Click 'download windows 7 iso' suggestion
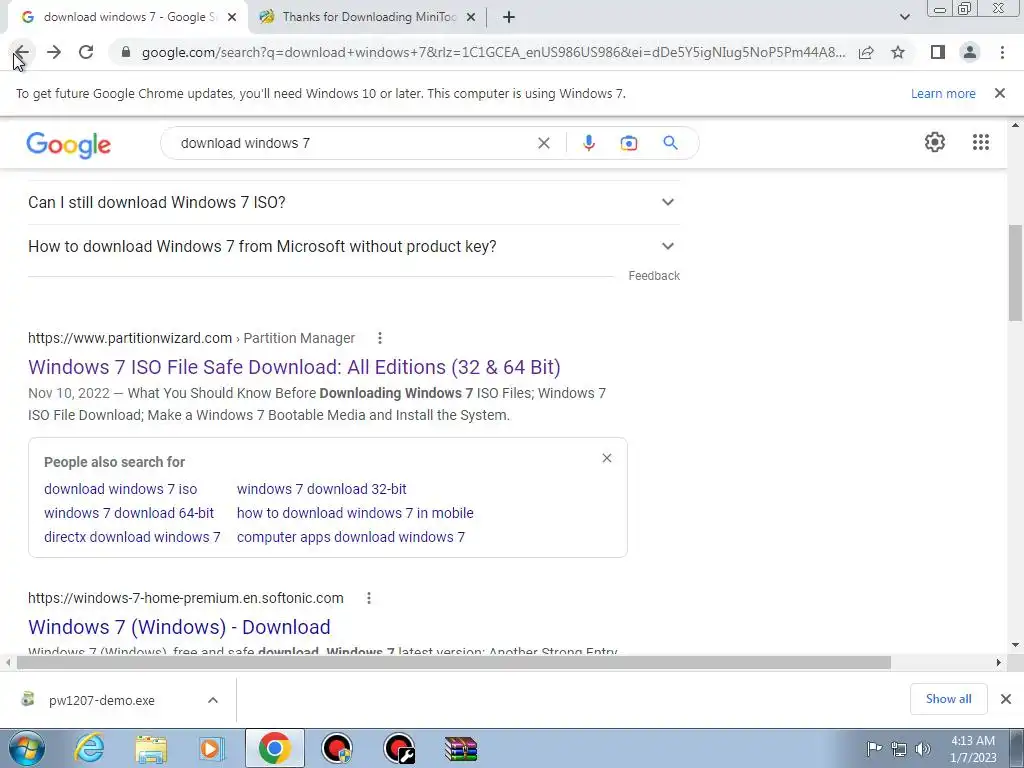Viewport: 1024px width, 768px height. [120, 489]
